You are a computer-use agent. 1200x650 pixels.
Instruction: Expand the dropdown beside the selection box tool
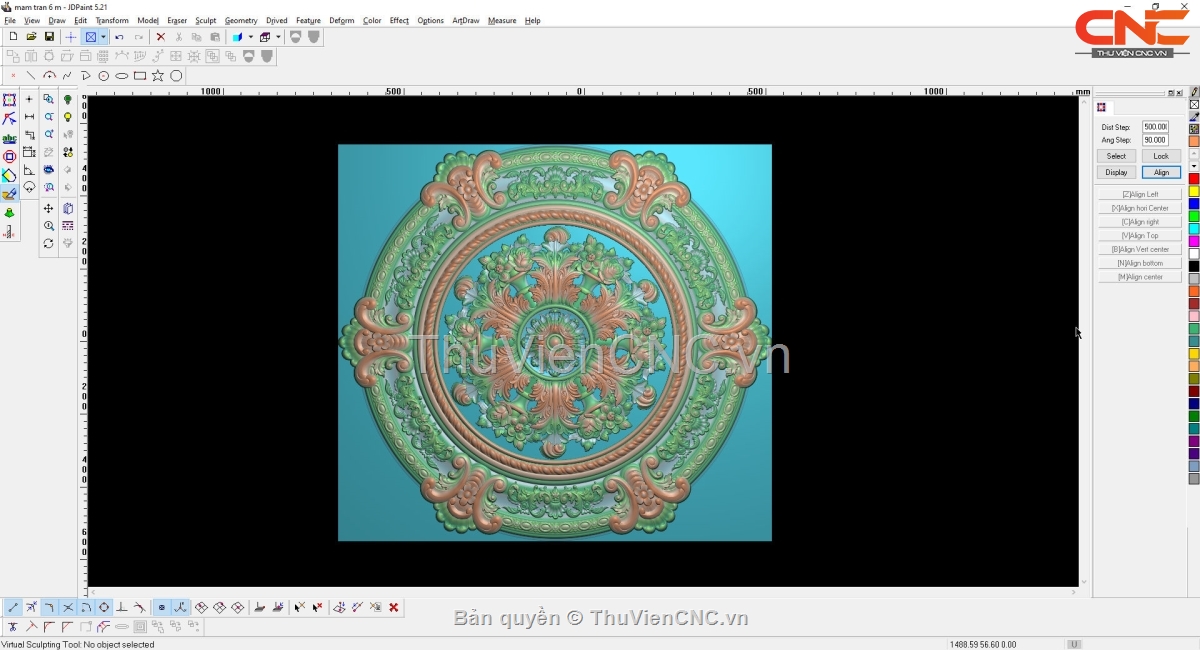(103, 37)
